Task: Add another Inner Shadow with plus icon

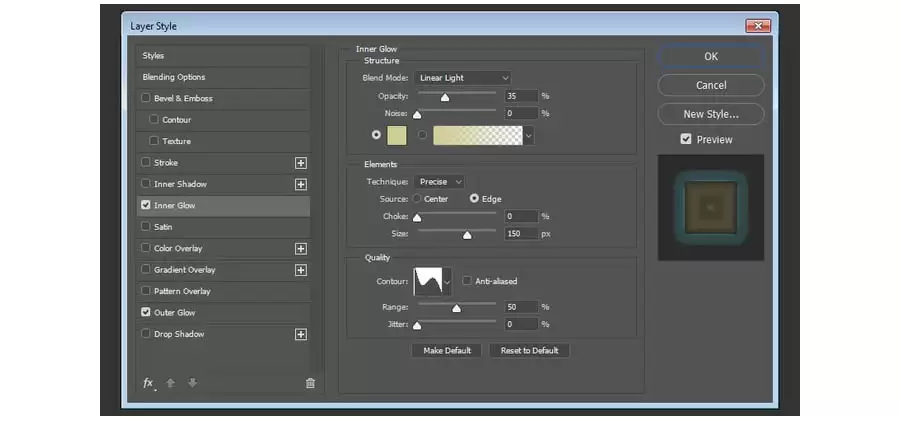Action: (301, 184)
